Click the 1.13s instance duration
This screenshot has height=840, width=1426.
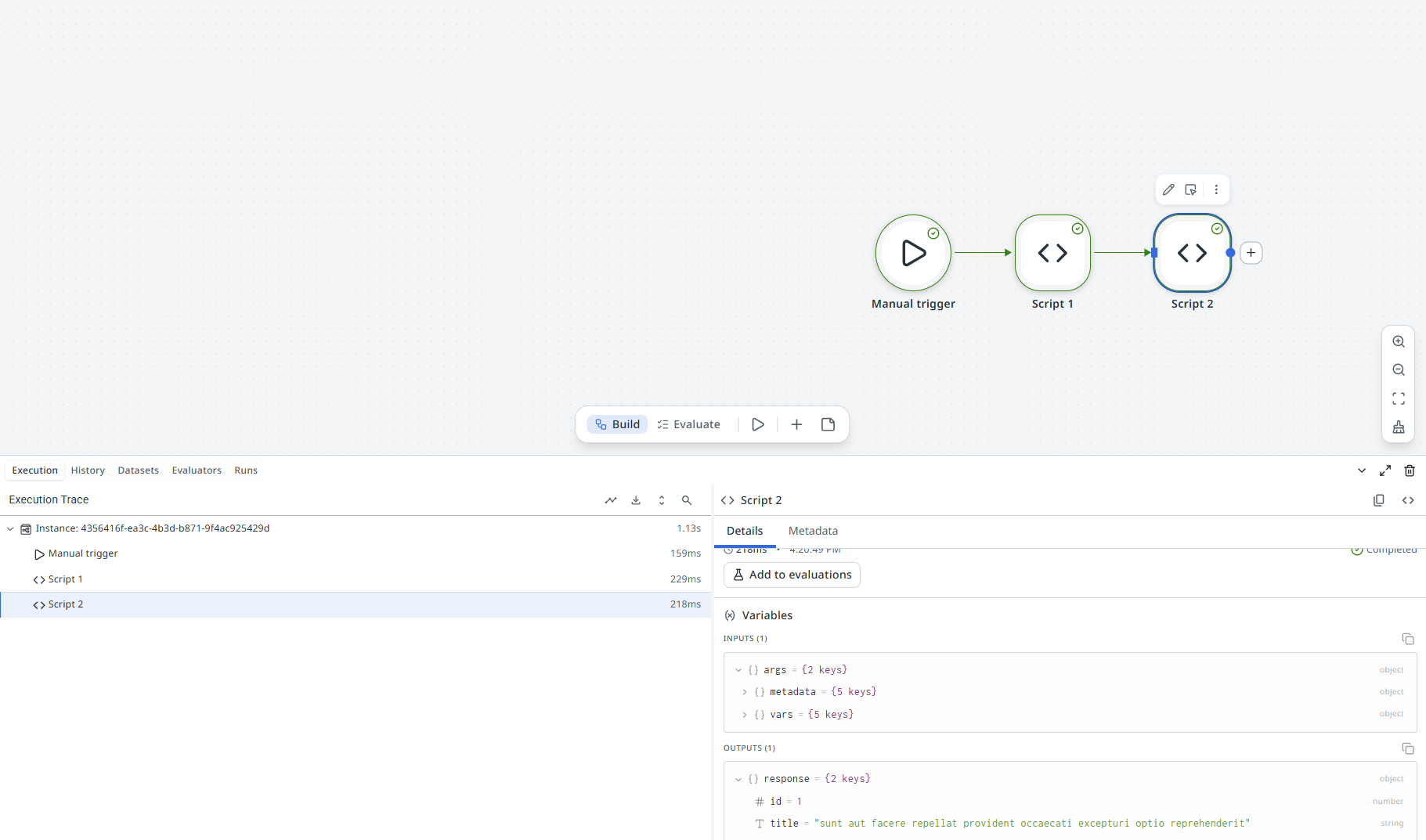[x=688, y=528]
